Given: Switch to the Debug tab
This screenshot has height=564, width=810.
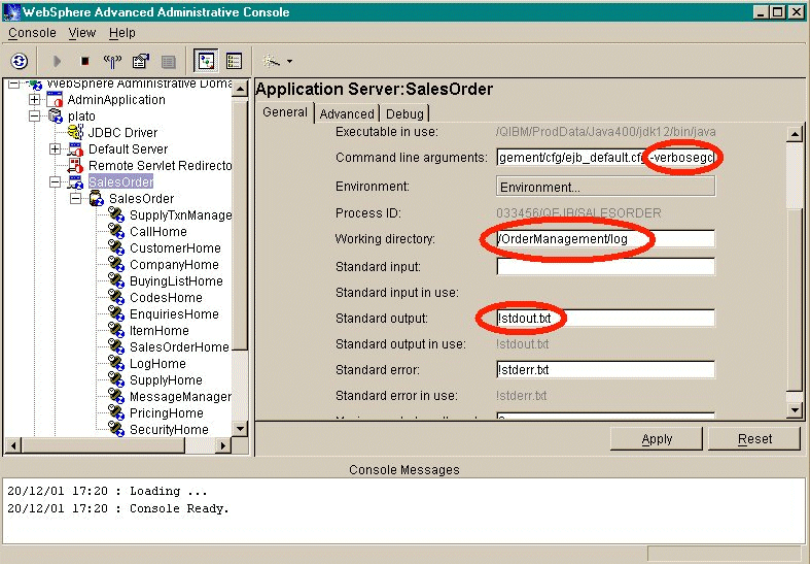Looking at the screenshot, I should pos(404,114).
